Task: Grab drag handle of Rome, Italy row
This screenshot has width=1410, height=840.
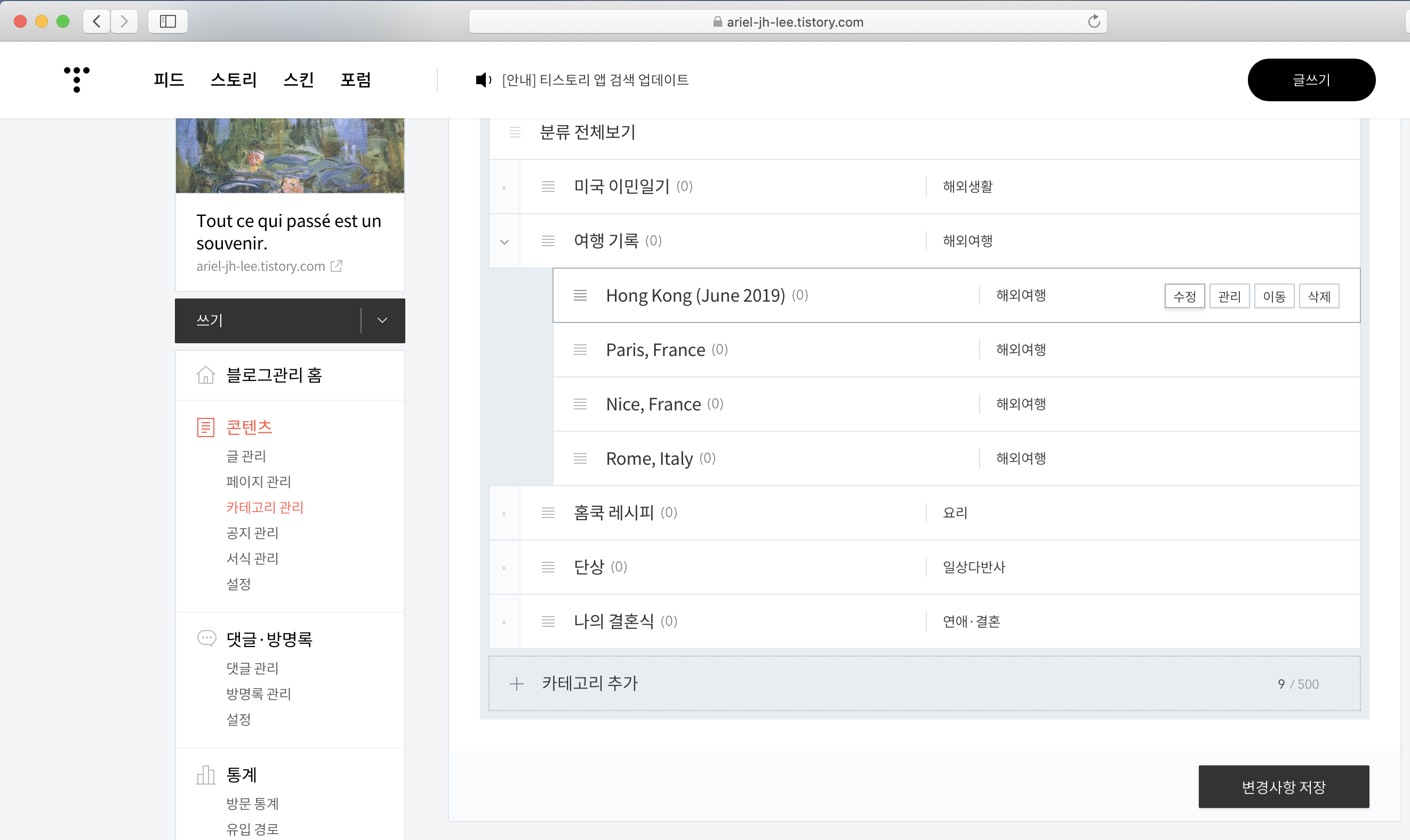Action: point(580,458)
